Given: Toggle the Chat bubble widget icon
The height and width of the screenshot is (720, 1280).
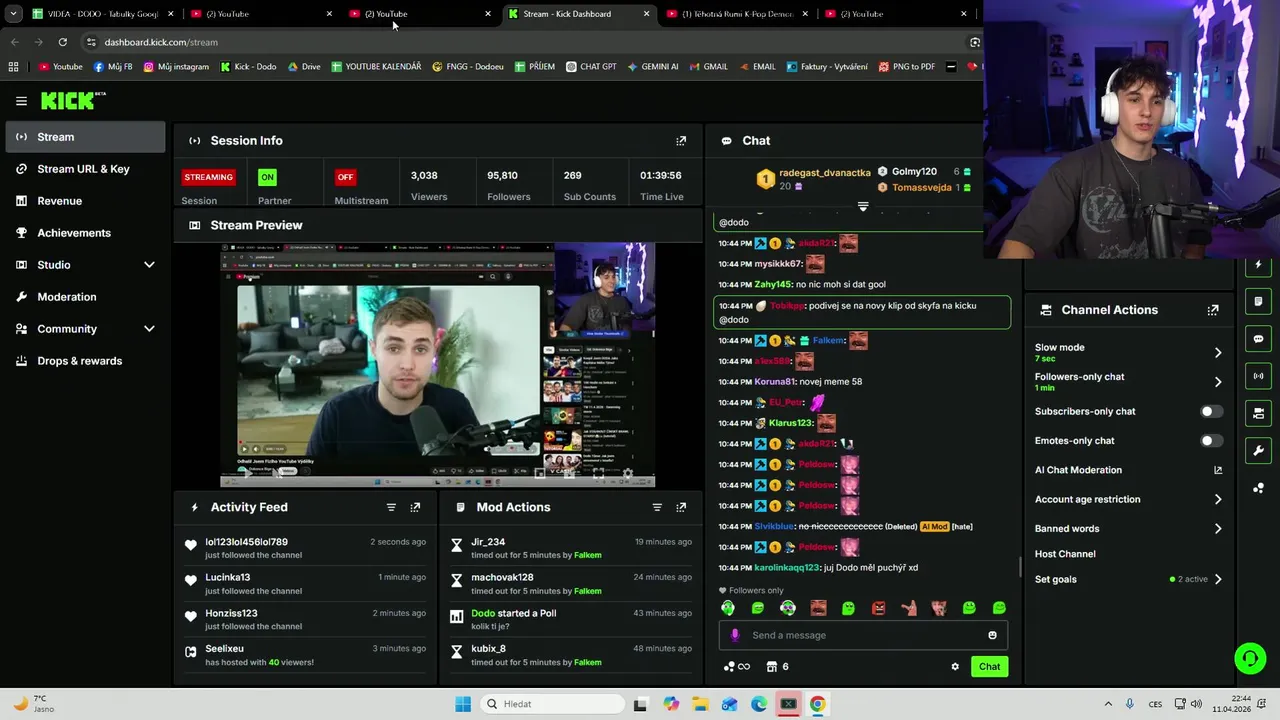Looking at the screenshot, I should [1258, 339].
